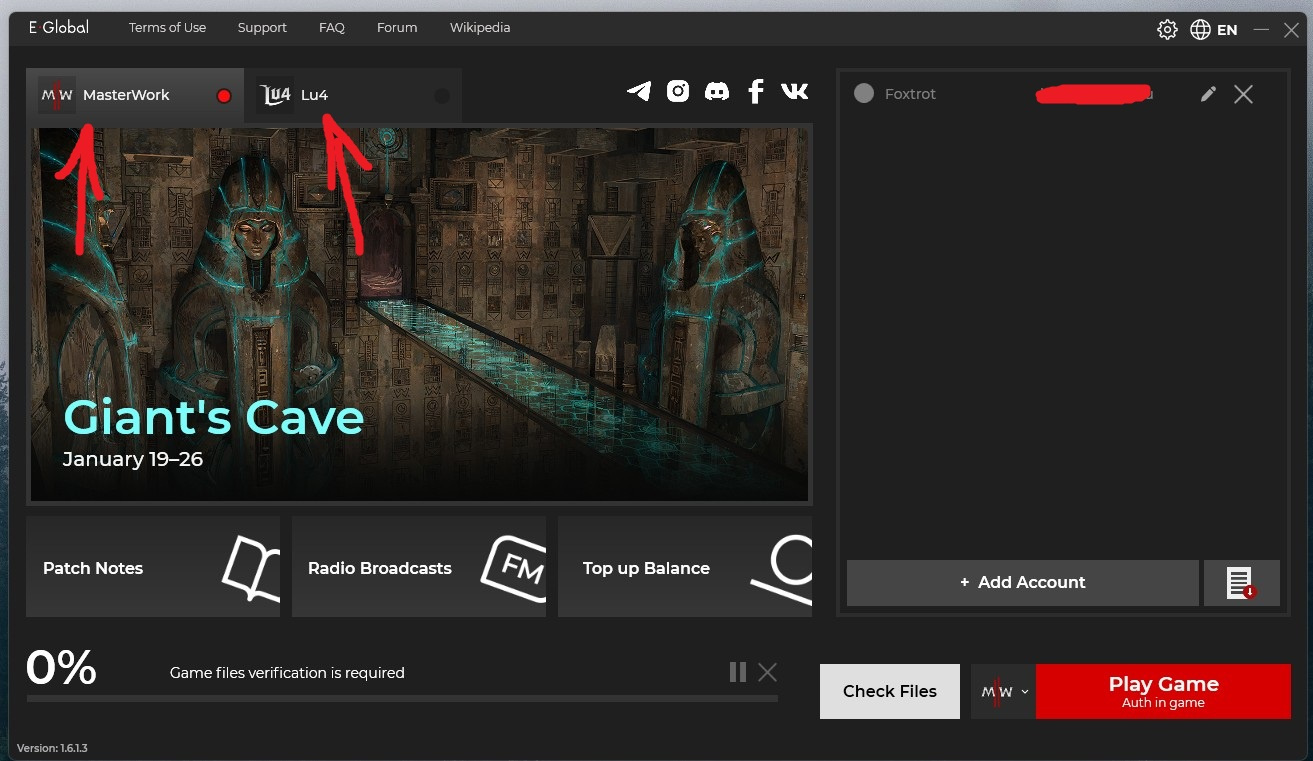Image resolution: width=1313 pixels, height=761 pixels.
Task: Click the Add Account button
Action: pos(1022,582)
